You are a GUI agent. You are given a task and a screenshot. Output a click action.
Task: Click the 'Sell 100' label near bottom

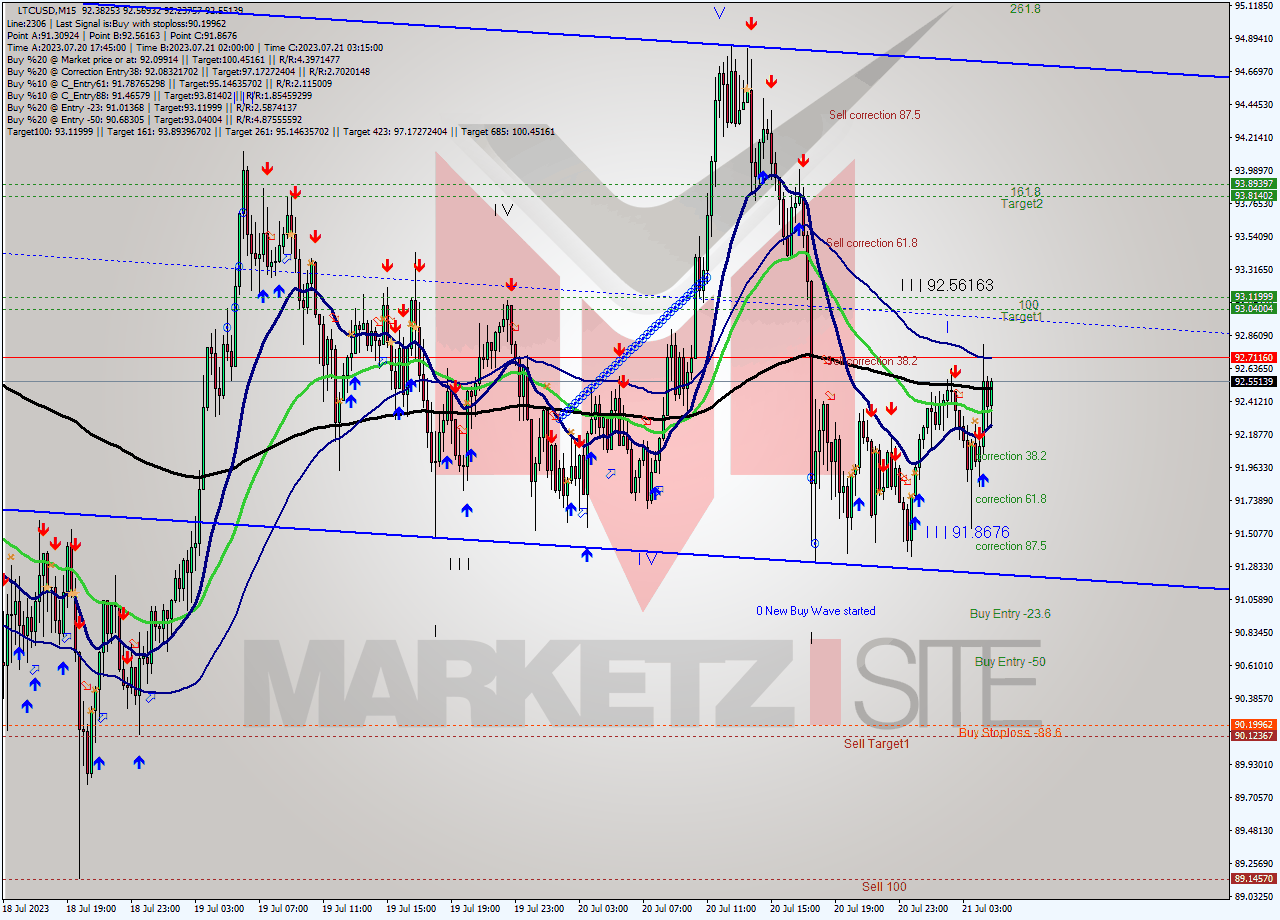click(x=884, y=887)
